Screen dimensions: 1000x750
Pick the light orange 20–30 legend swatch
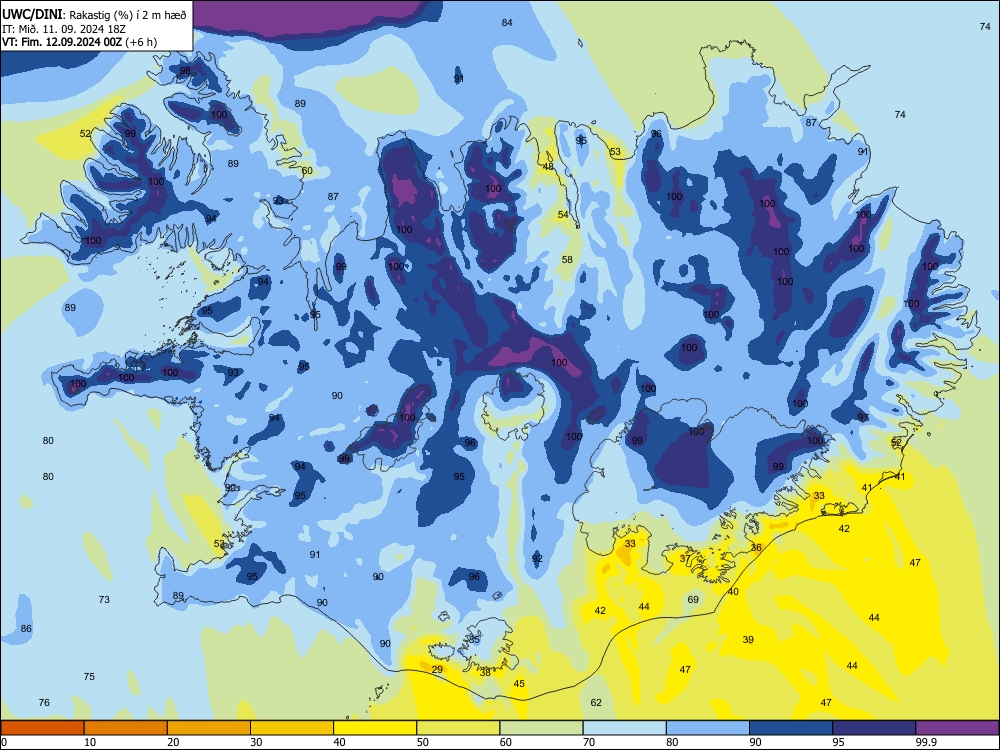209,728
